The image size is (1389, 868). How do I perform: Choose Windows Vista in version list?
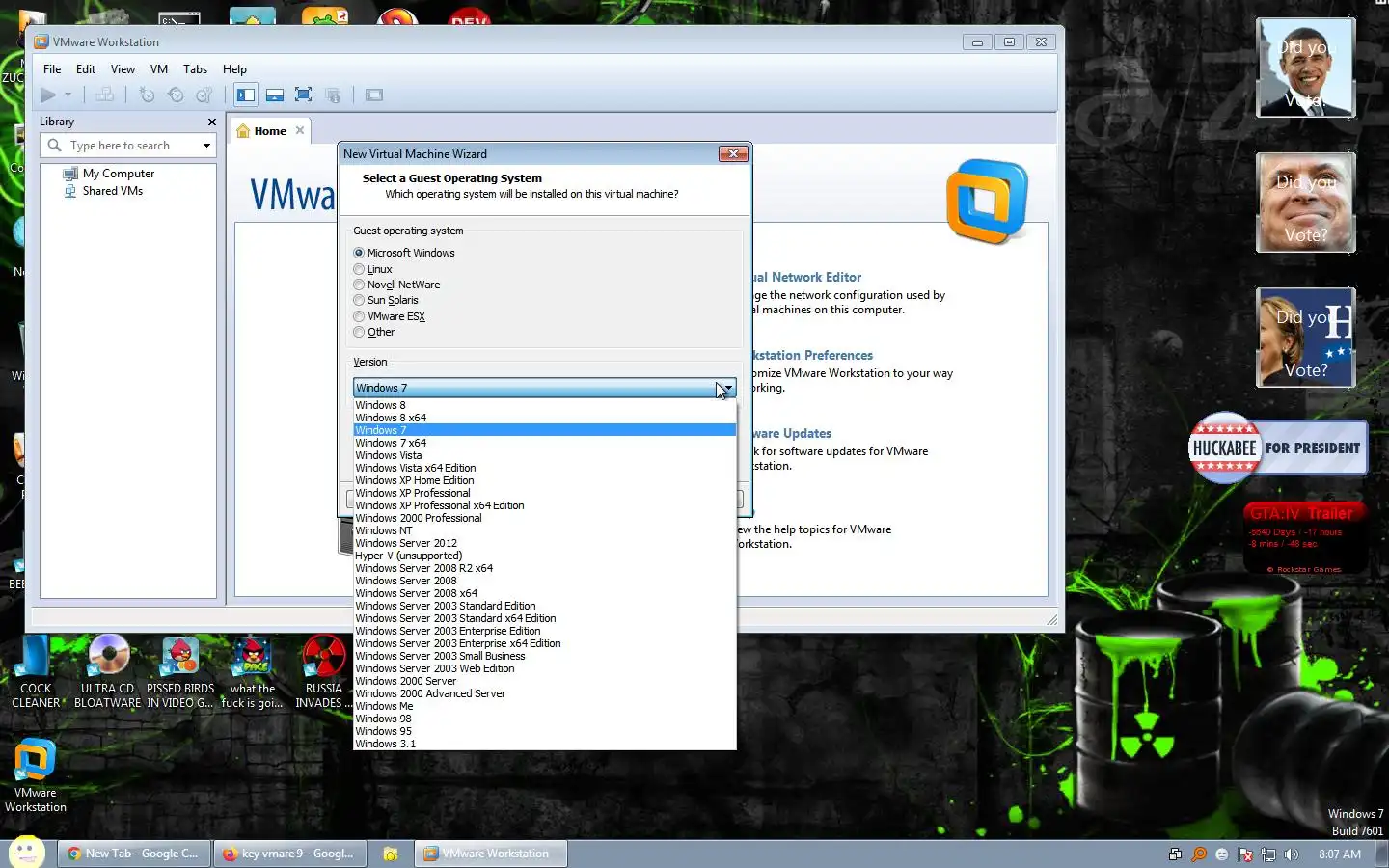(x=545, y=455)
